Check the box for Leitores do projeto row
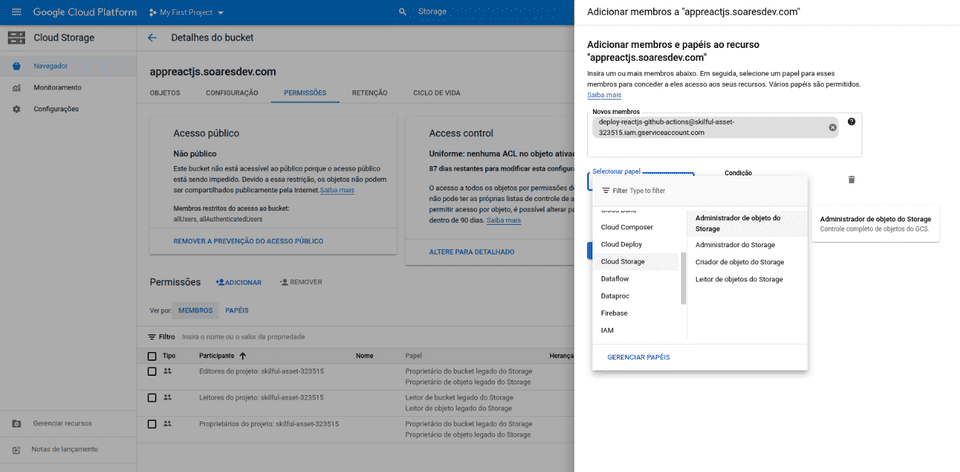The image size is (960, 472). (152, 398)
